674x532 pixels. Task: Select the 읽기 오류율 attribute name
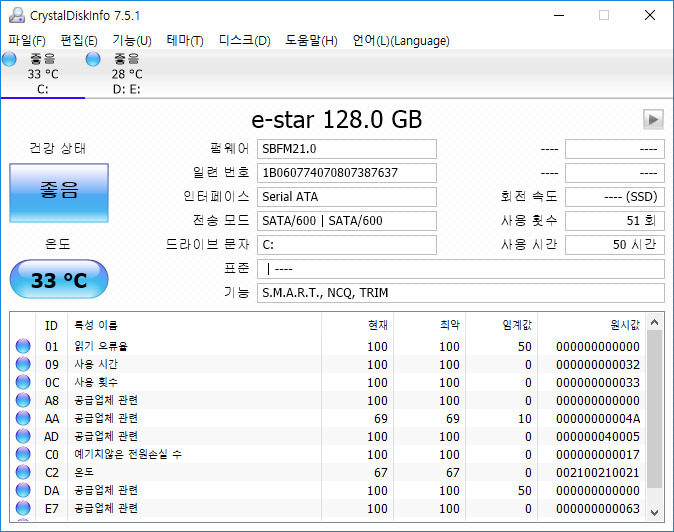click(x=101, y=346)
